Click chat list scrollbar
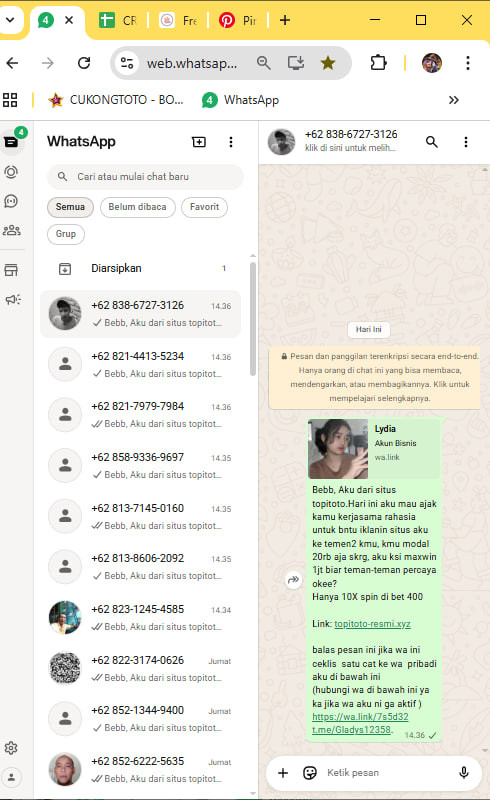 click(x=253, y=319)
